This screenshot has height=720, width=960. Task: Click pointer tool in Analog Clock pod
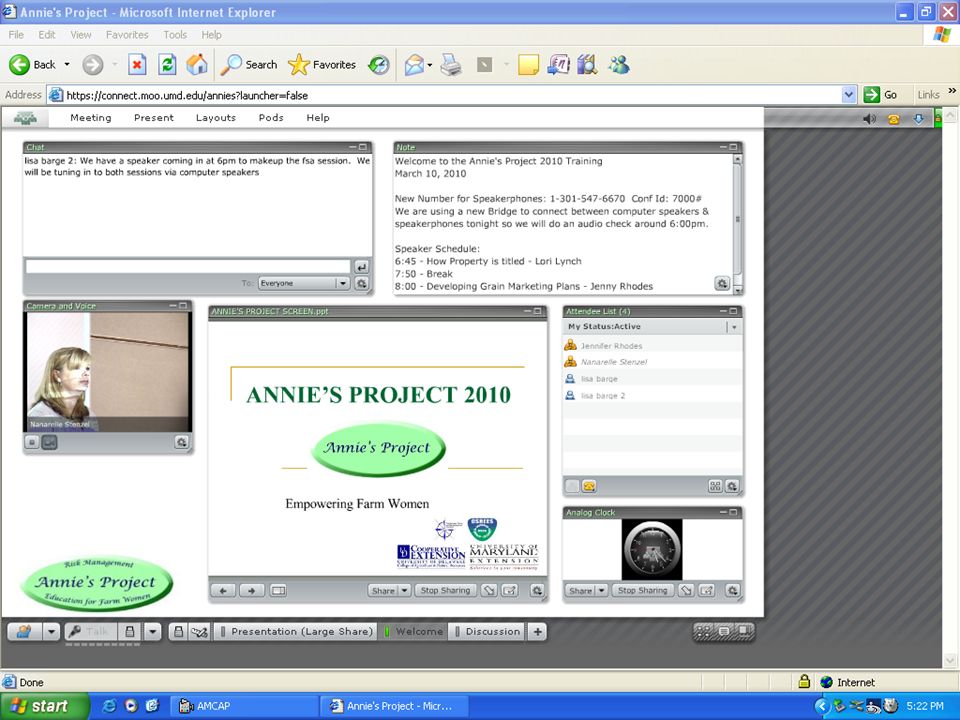click(686, 591)
